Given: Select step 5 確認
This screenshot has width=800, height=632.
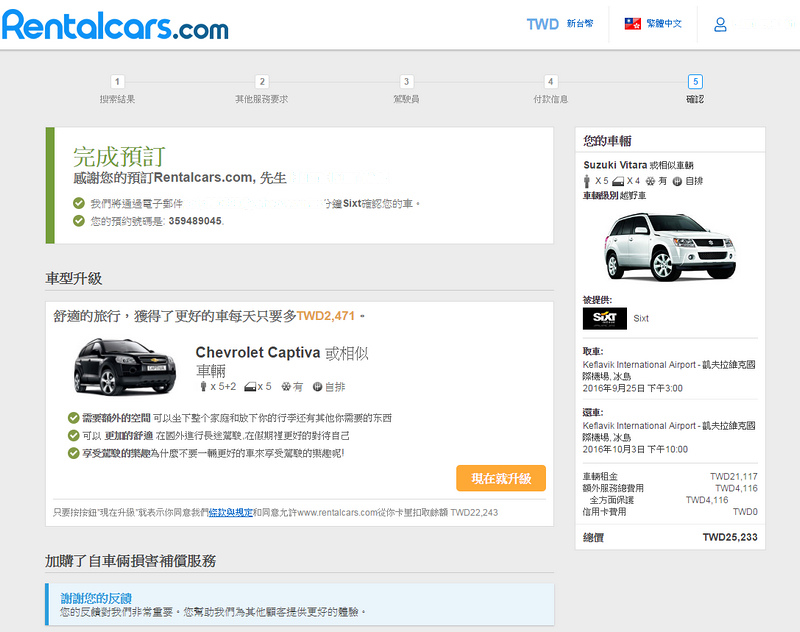Looking at the screenshot, I should pyautogui.click(x=695, y=89).
